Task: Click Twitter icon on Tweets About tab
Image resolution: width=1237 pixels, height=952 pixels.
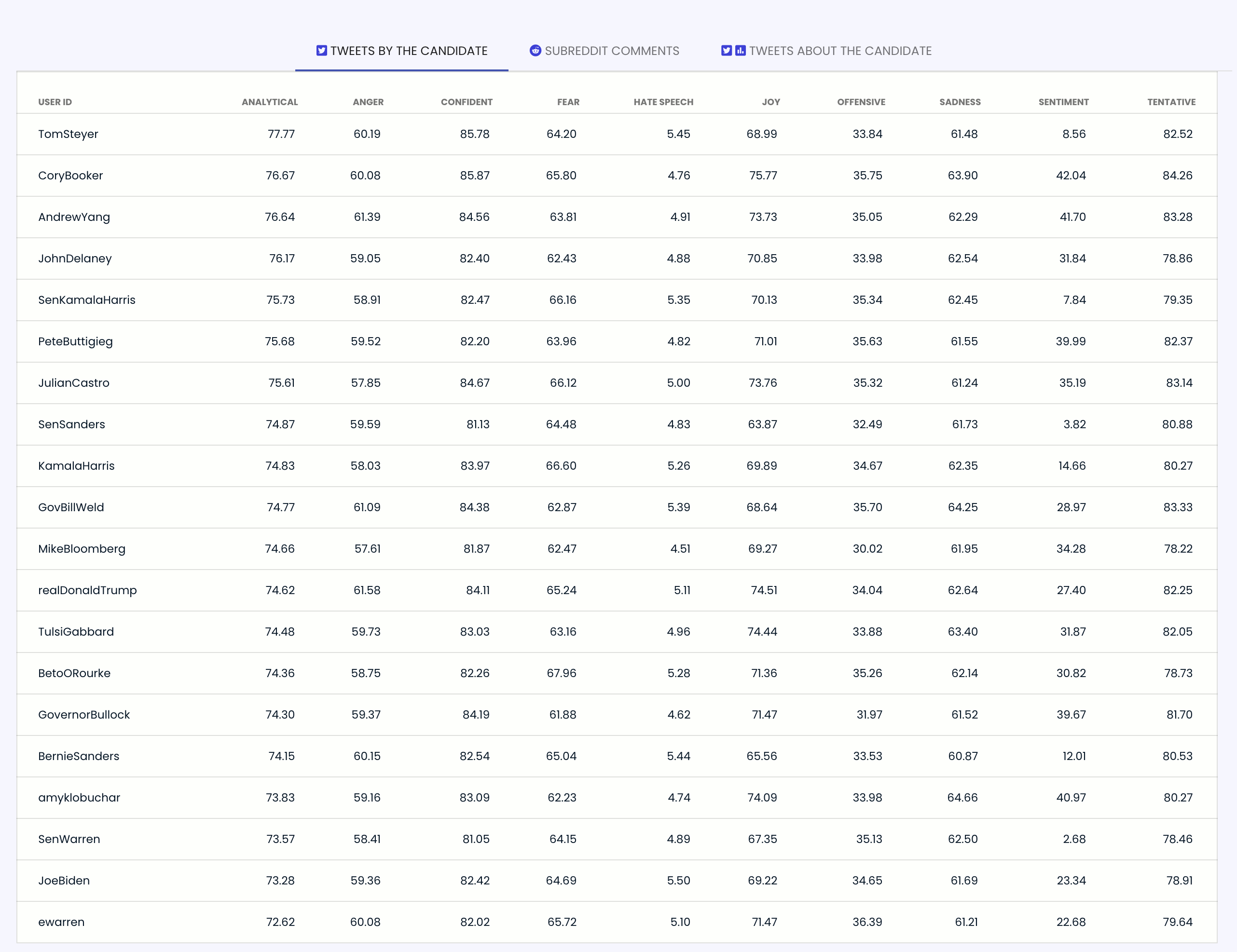Action: pyautogui.click(x=726, y=51)
